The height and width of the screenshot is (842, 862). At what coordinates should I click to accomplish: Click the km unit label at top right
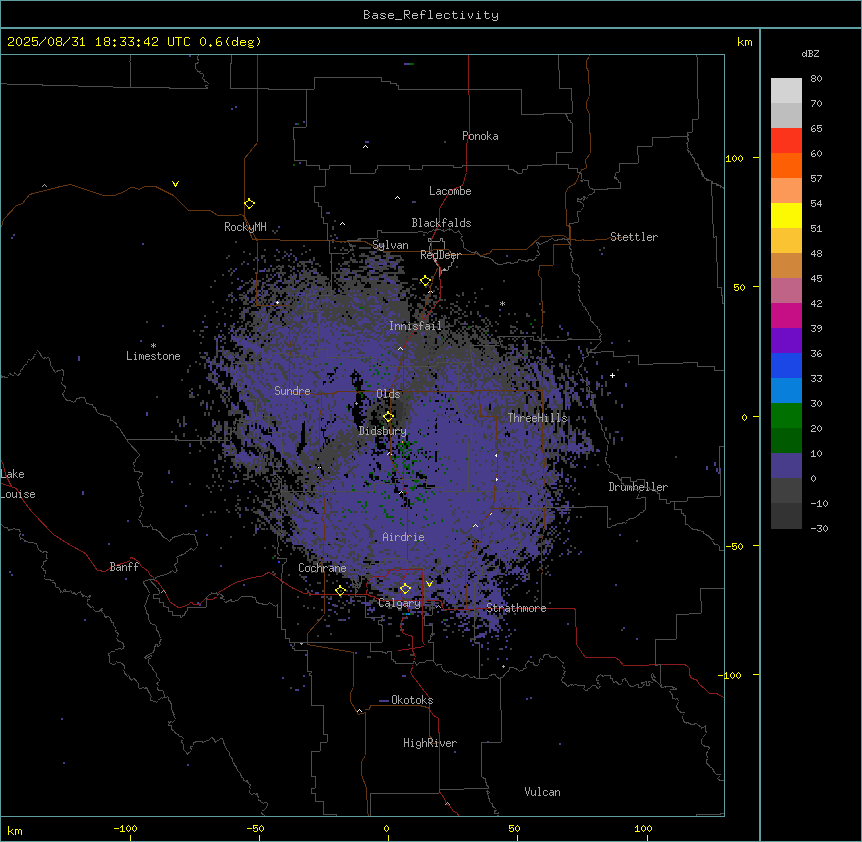745,42
